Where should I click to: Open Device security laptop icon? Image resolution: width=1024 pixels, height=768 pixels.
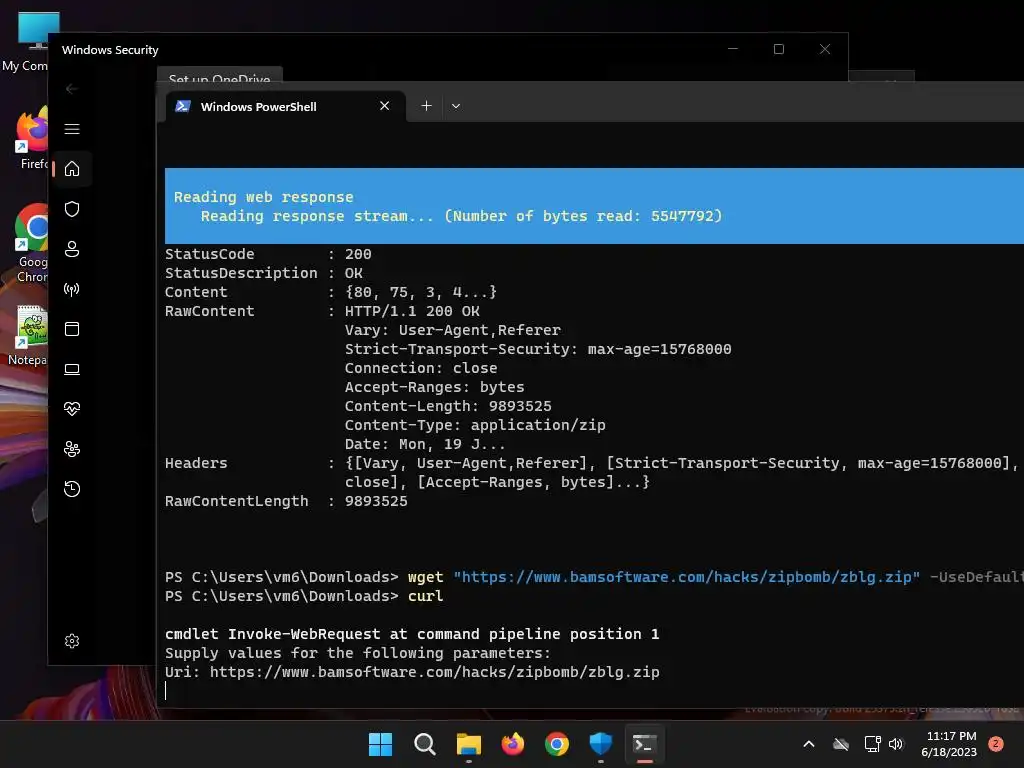tap(72, 369)
